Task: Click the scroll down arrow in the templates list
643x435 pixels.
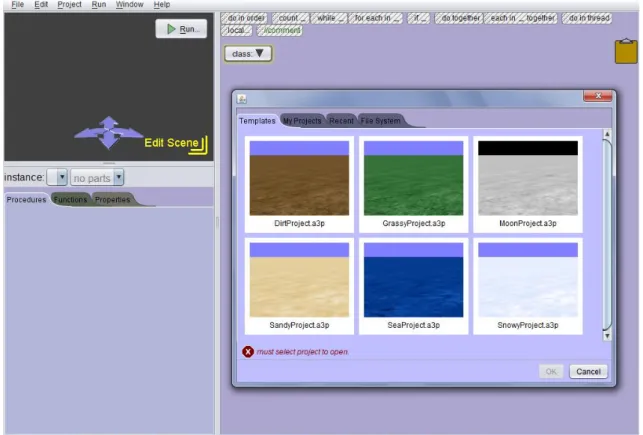Action: coord(607,336)
